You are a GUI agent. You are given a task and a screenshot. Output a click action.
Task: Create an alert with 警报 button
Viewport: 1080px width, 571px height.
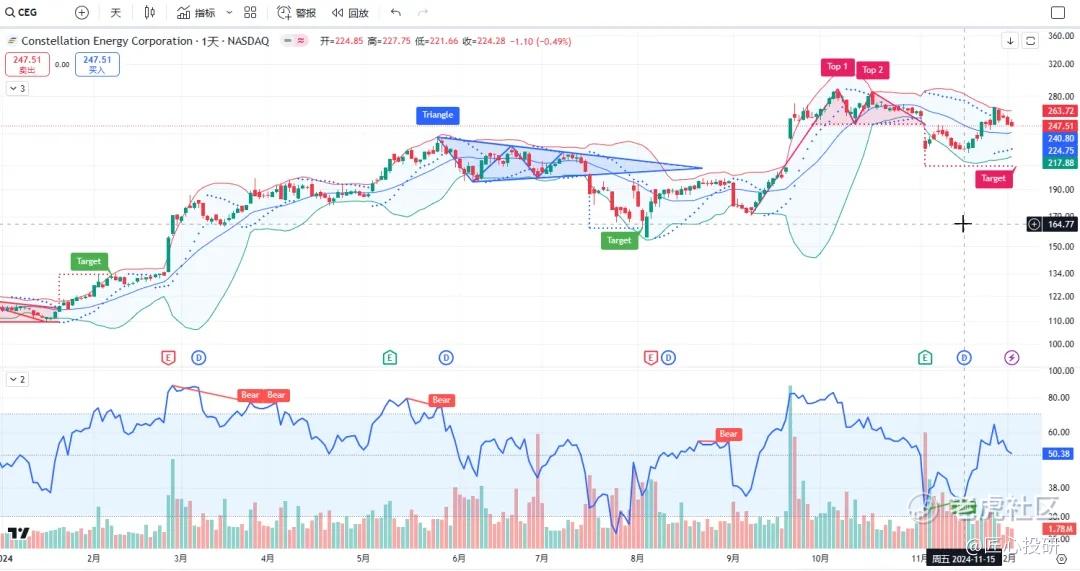click(x=296, y=12)
